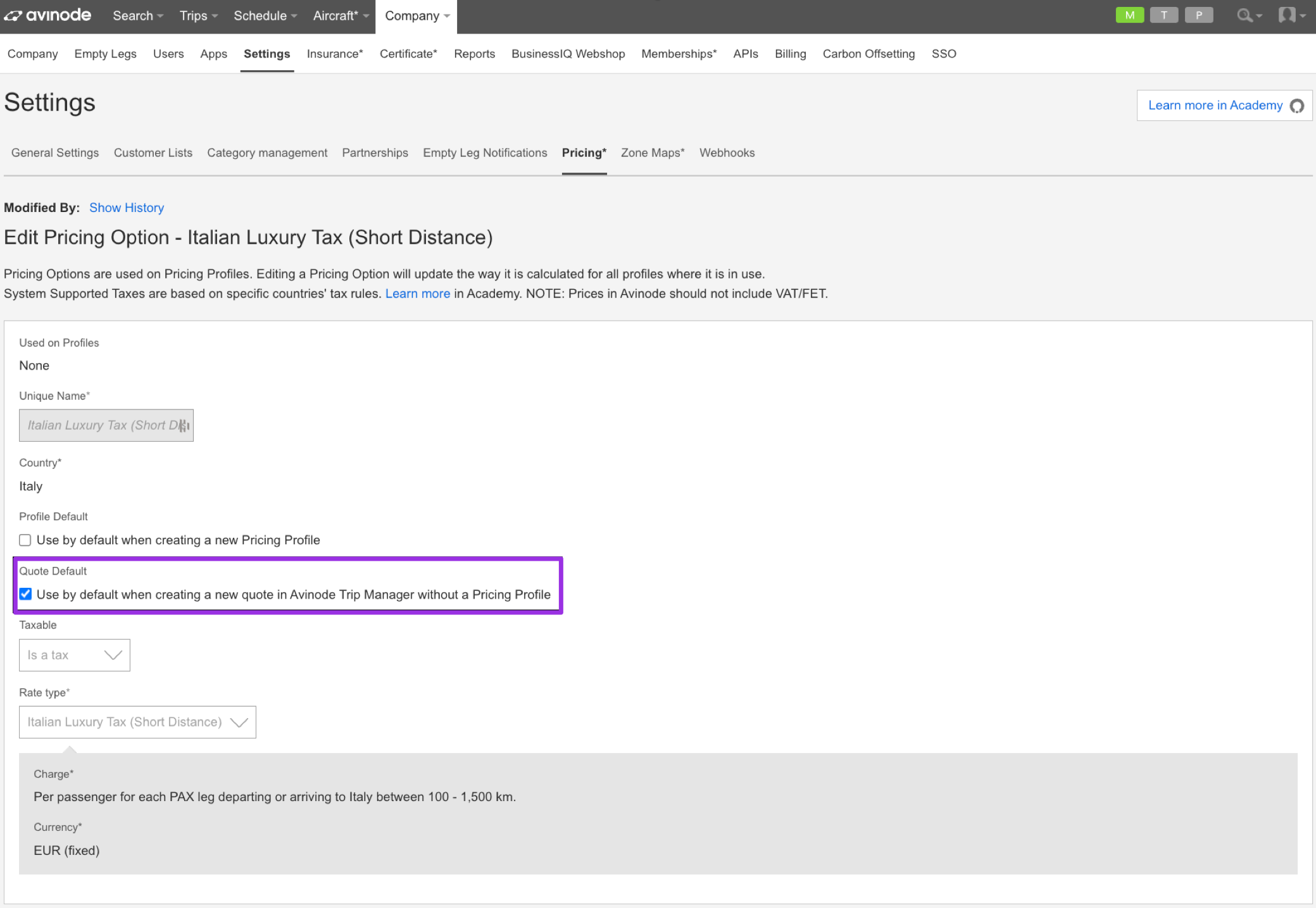Open the Apps section
Image resolution: width=1316 pixels, height=908 pixels.
pos(213,54)
